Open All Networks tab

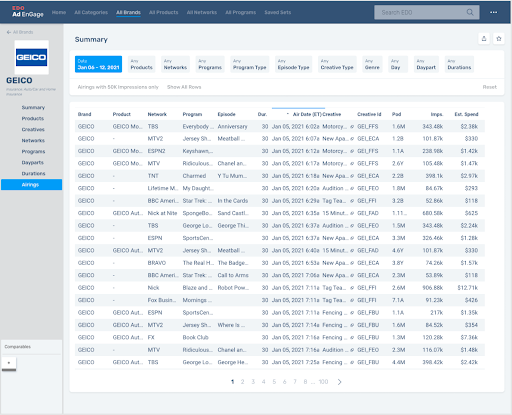click(202, 12)
